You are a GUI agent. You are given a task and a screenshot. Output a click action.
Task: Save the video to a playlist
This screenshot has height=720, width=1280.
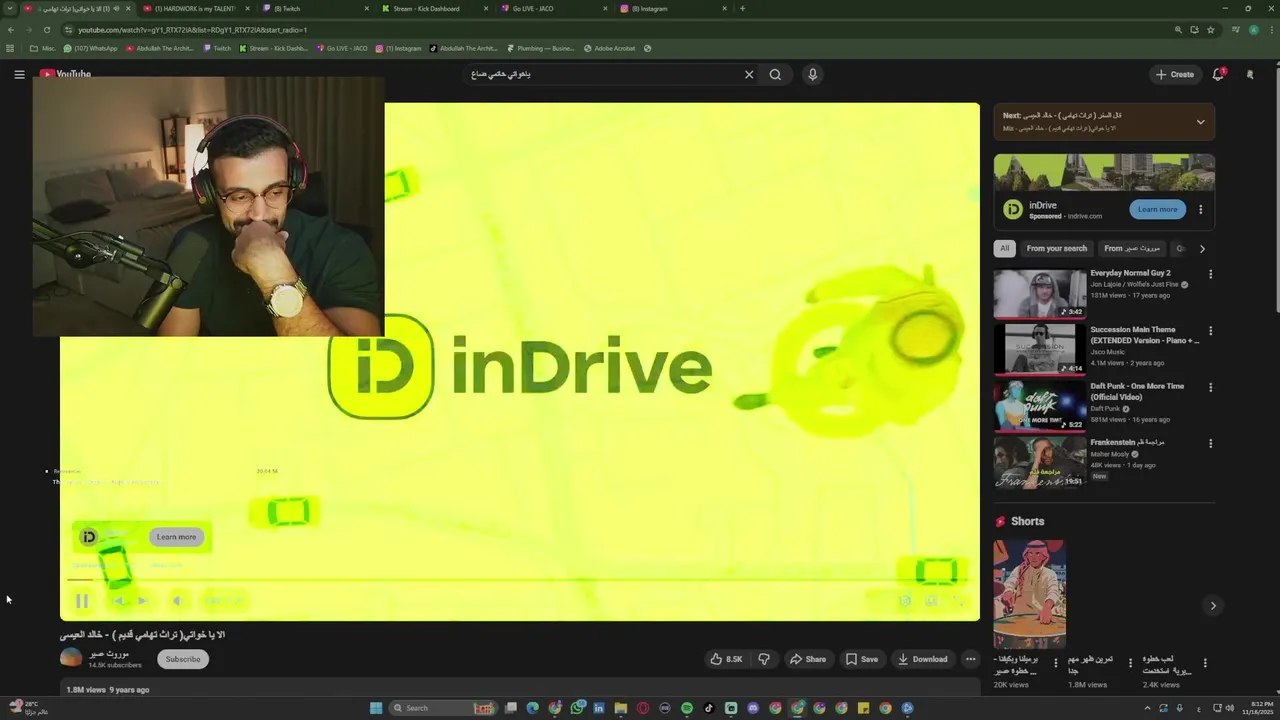click(862, 659)
